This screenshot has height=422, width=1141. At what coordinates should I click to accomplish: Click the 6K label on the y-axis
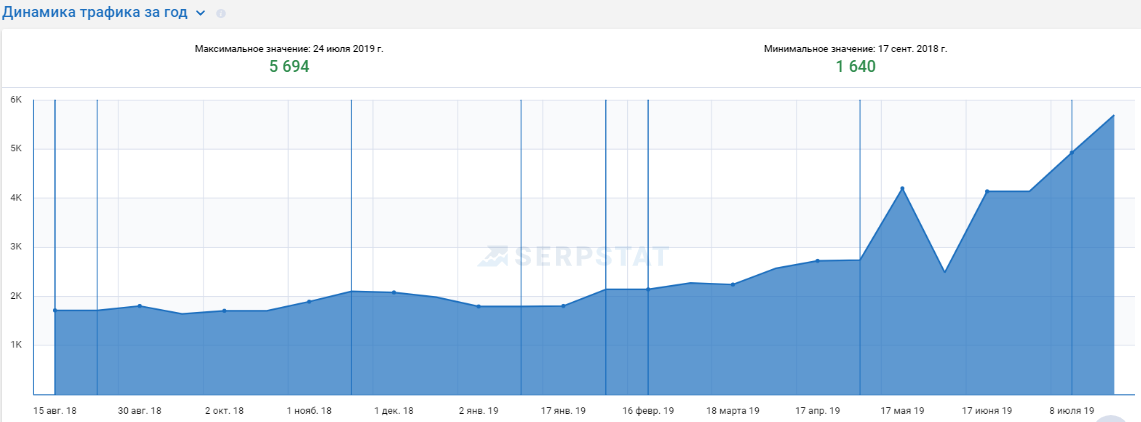tap(16, 100)
